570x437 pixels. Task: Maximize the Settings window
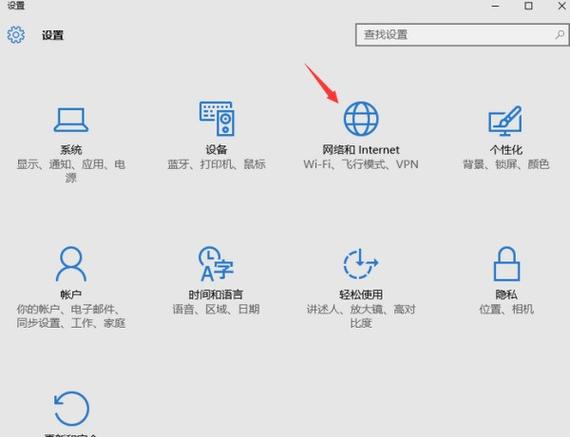[529, 6]
